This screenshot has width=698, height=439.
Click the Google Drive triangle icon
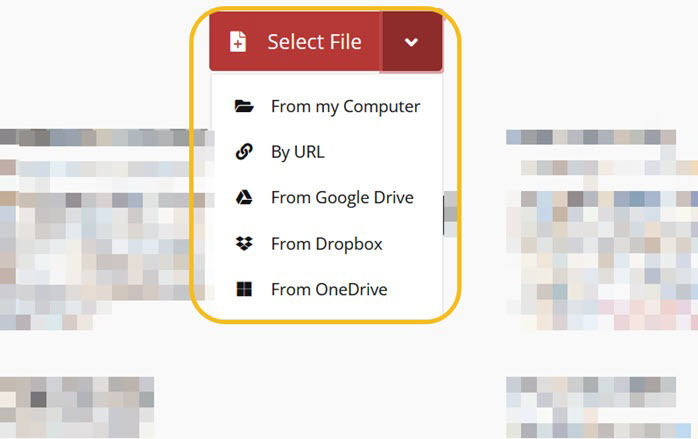(x=244, y=197)
